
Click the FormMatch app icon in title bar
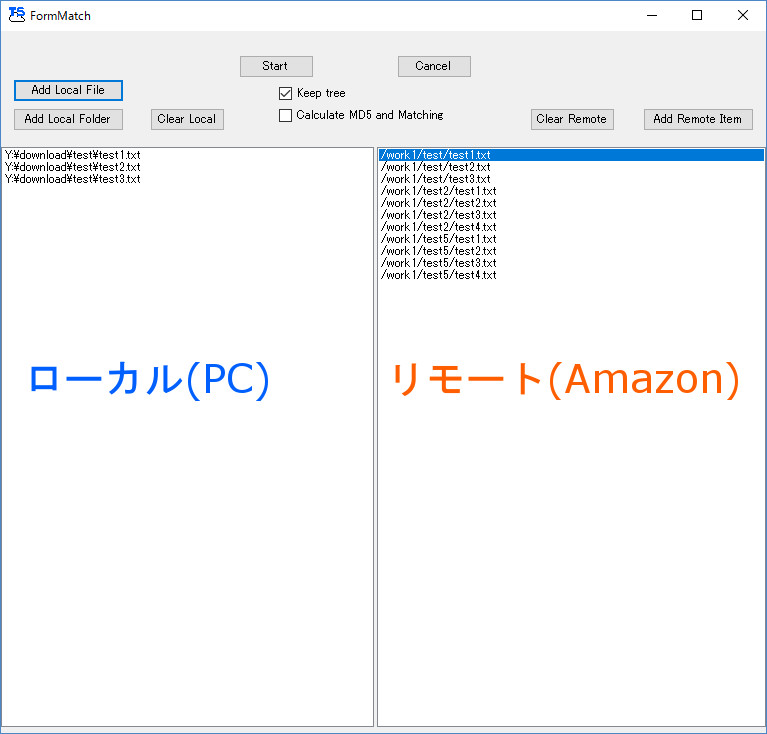17,15
